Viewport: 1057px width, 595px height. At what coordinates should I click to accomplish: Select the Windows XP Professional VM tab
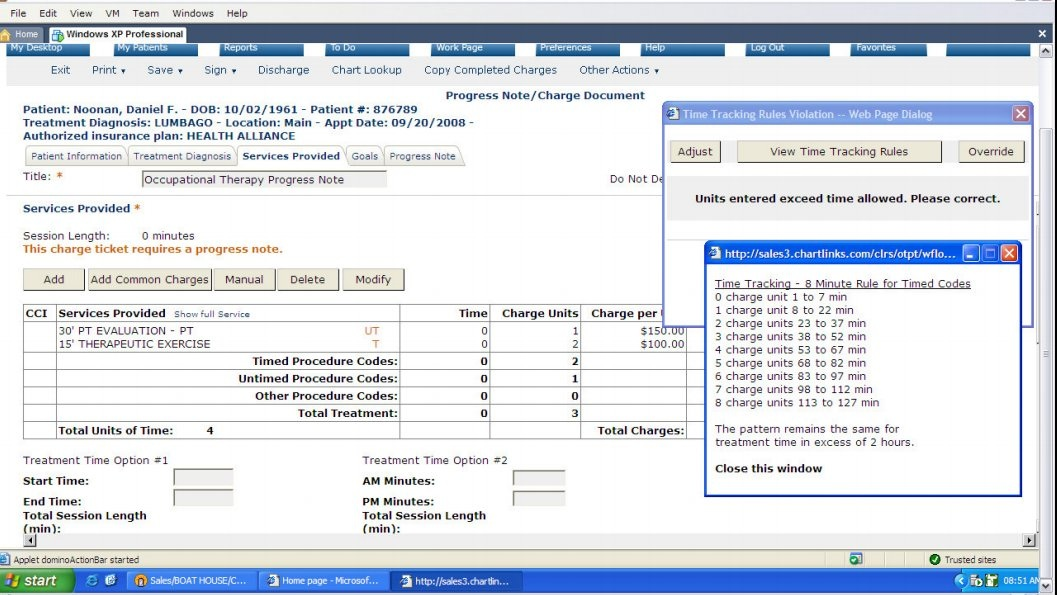coord(117,34)
